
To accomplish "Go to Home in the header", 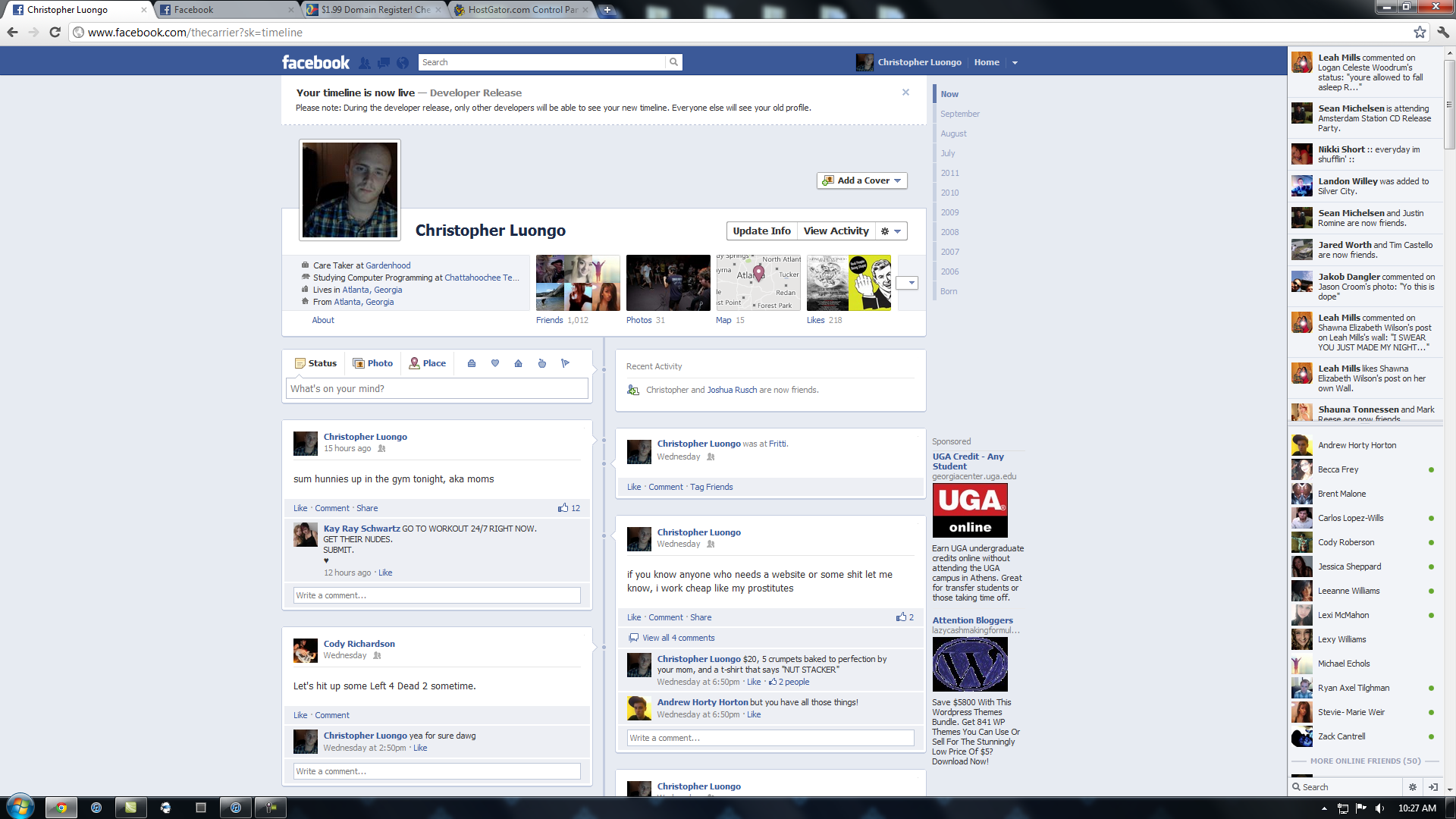I will [987, 62].
